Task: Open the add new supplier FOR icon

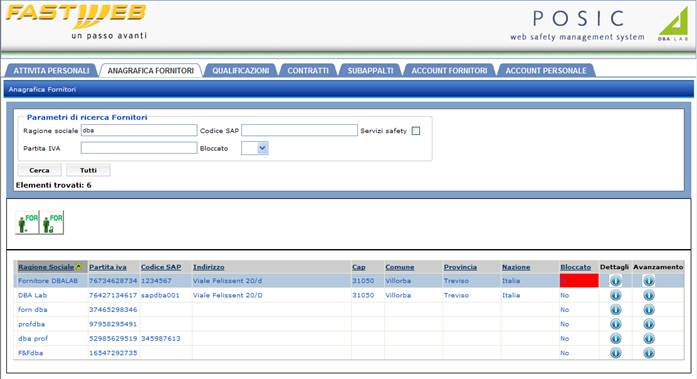Action: point(28,222)
